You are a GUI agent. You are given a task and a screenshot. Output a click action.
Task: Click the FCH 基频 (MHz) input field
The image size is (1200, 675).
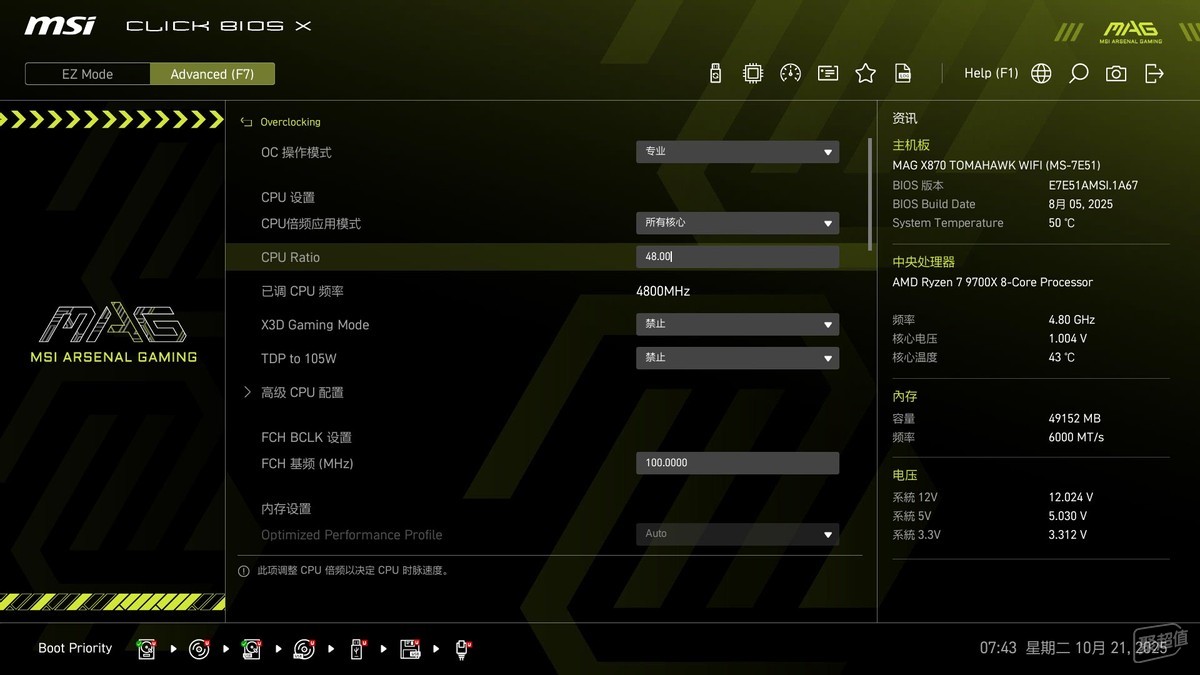tap(737, 463)
